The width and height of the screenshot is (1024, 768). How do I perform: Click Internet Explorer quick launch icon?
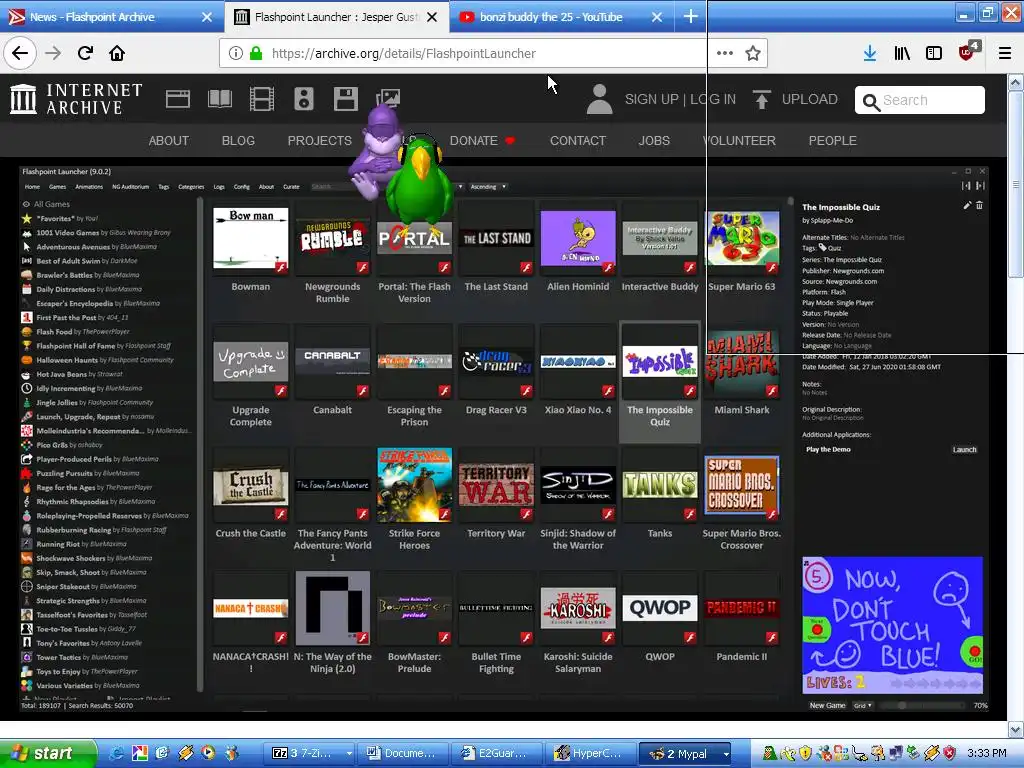pos(117,753)
